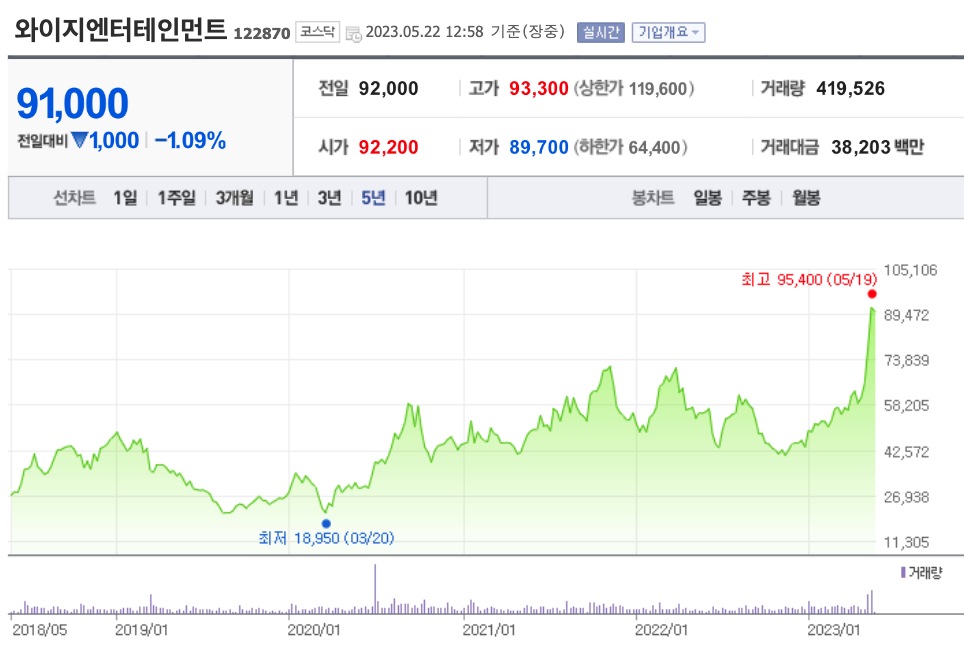
Task: Click the upper limit 상한가 119,600 text
Action: [634, 89]
